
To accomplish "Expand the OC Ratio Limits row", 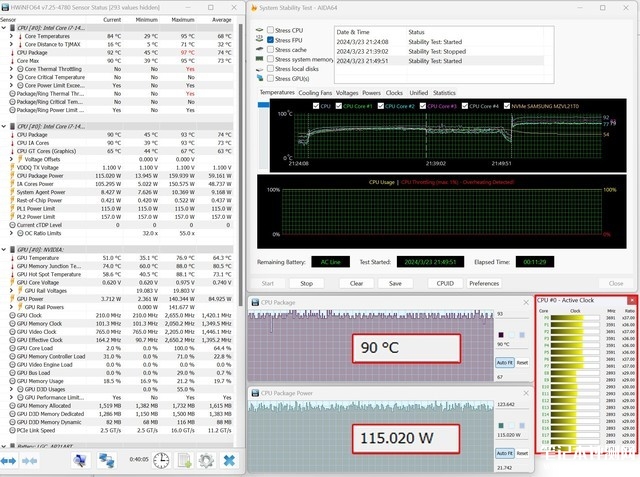I will point(11,233).
